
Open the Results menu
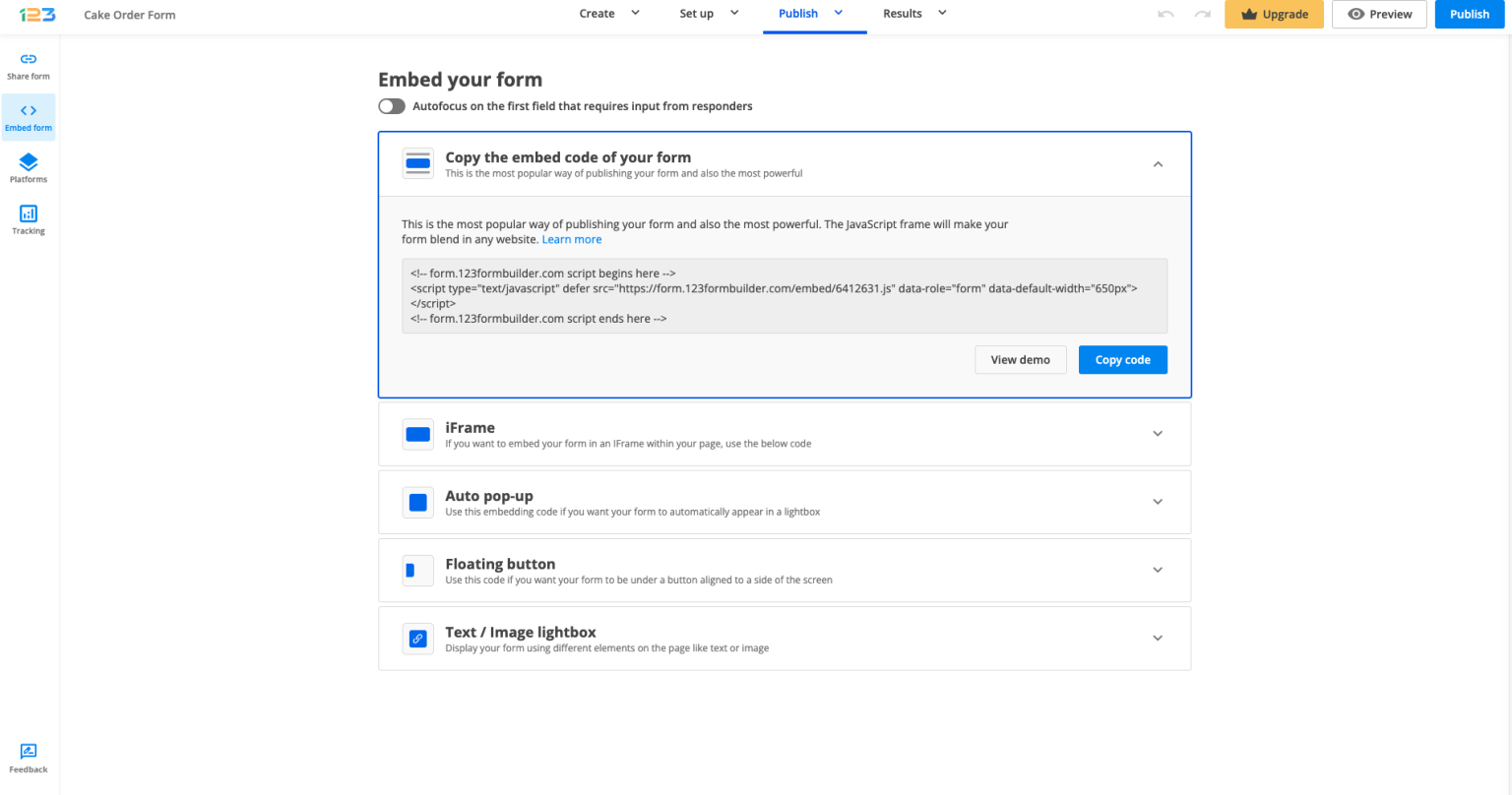pyautogui.click(x=914, y=14)
